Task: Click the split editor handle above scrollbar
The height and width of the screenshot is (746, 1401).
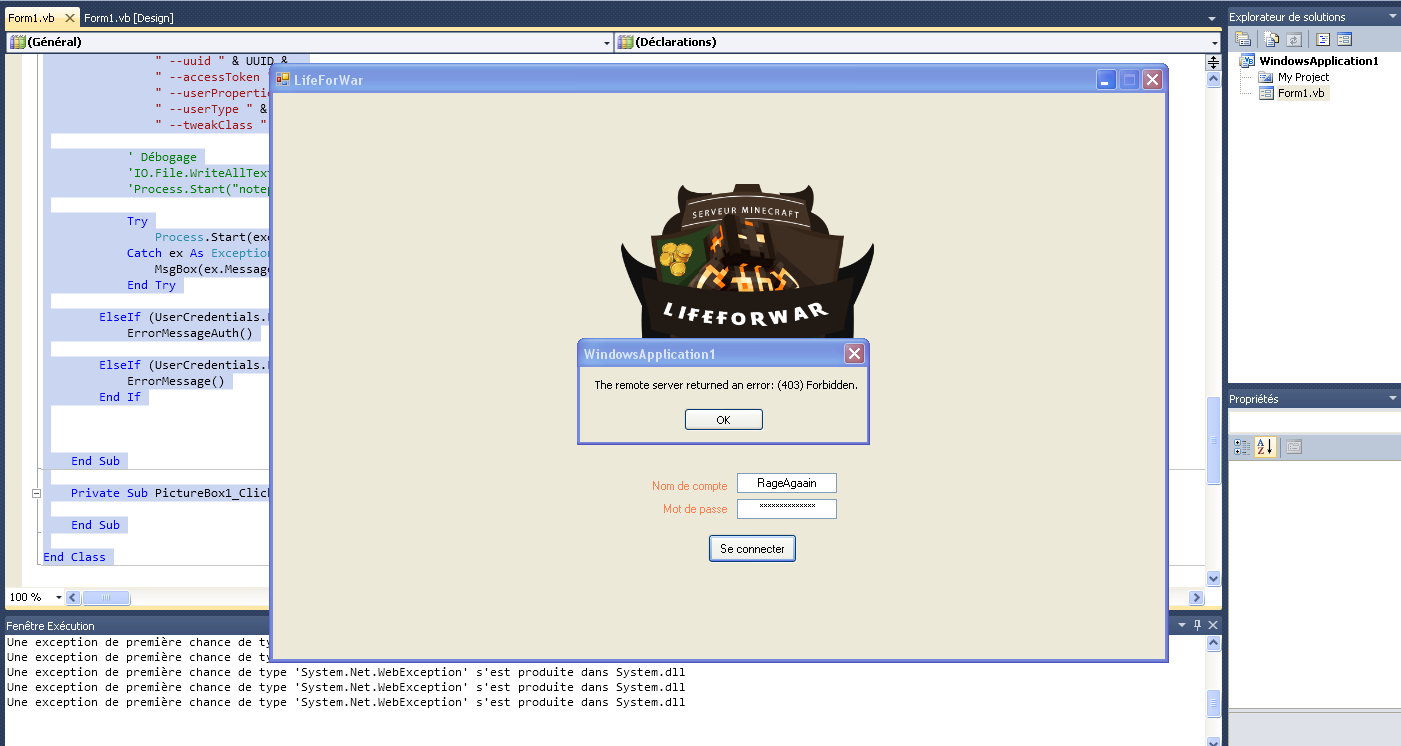Action: point(1213,61)
